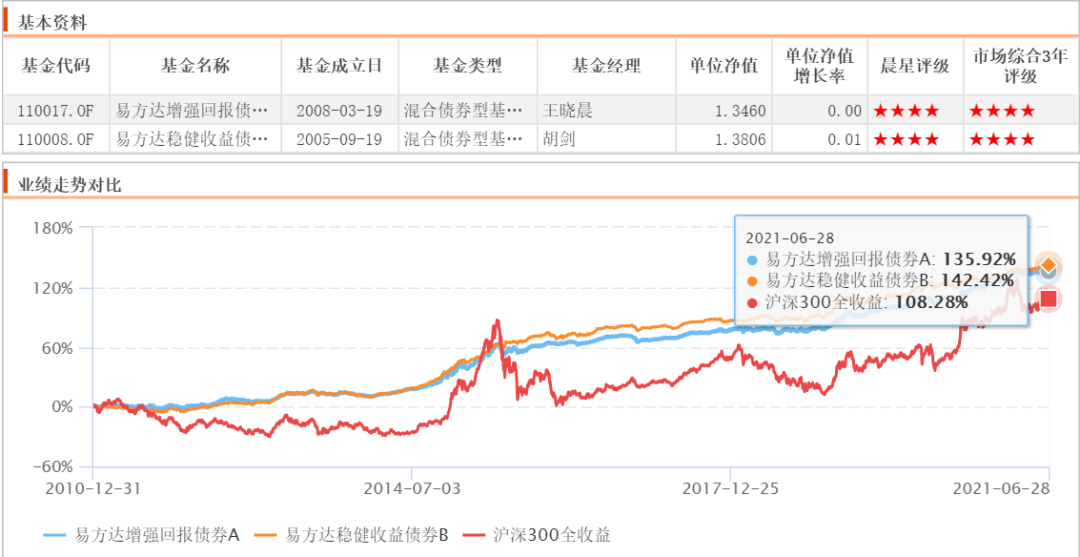
Task: Click 晨星评级 stars in 110008.OF row
Action: 906,140
